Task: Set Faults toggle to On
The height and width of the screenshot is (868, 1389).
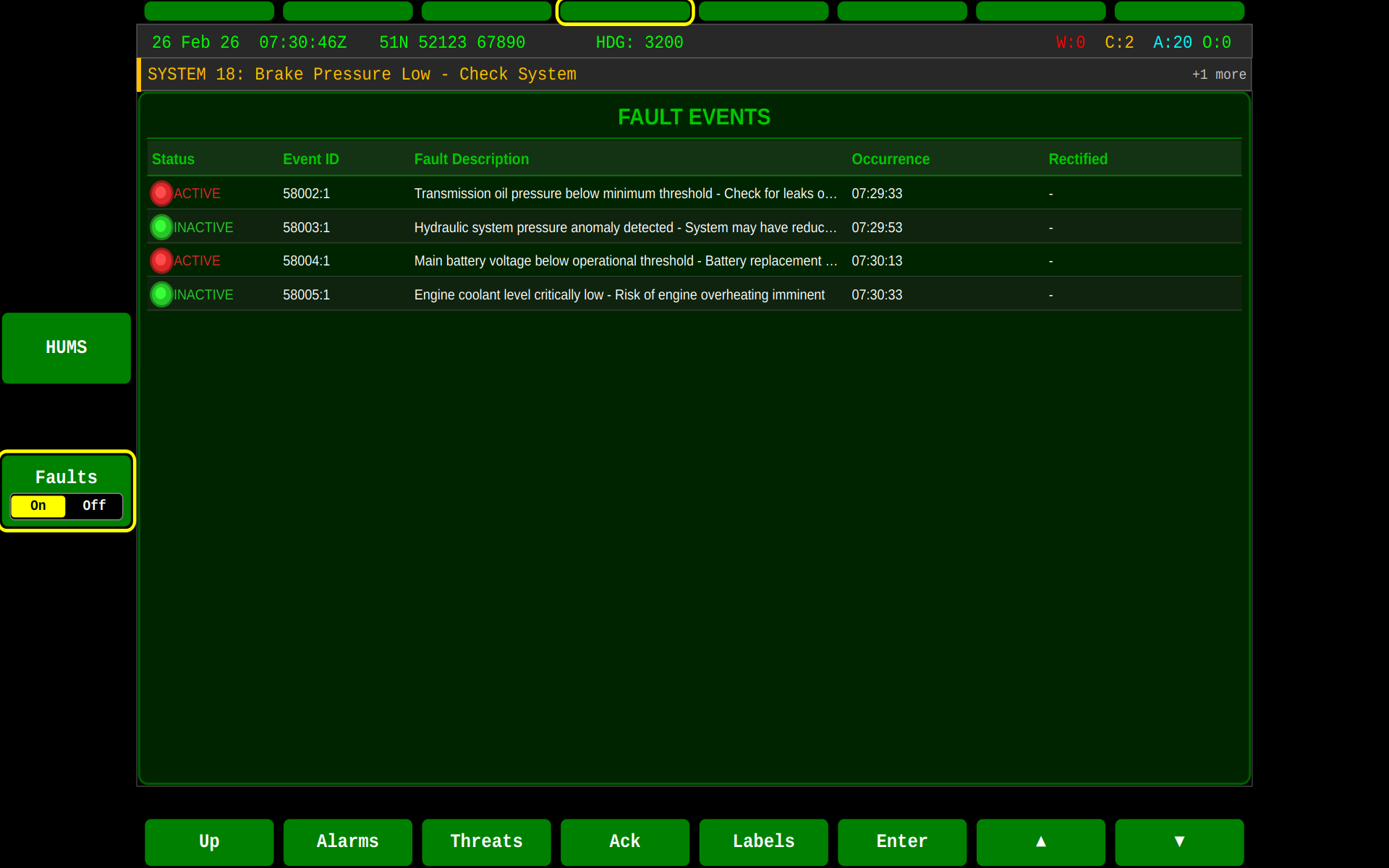Action: coord(38,506)
